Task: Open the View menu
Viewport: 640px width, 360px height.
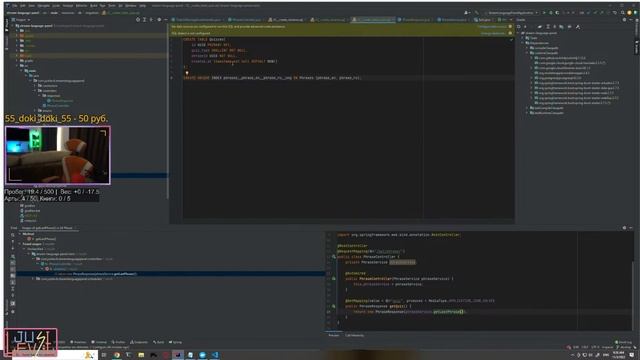Action: click(x=31, y=6)
